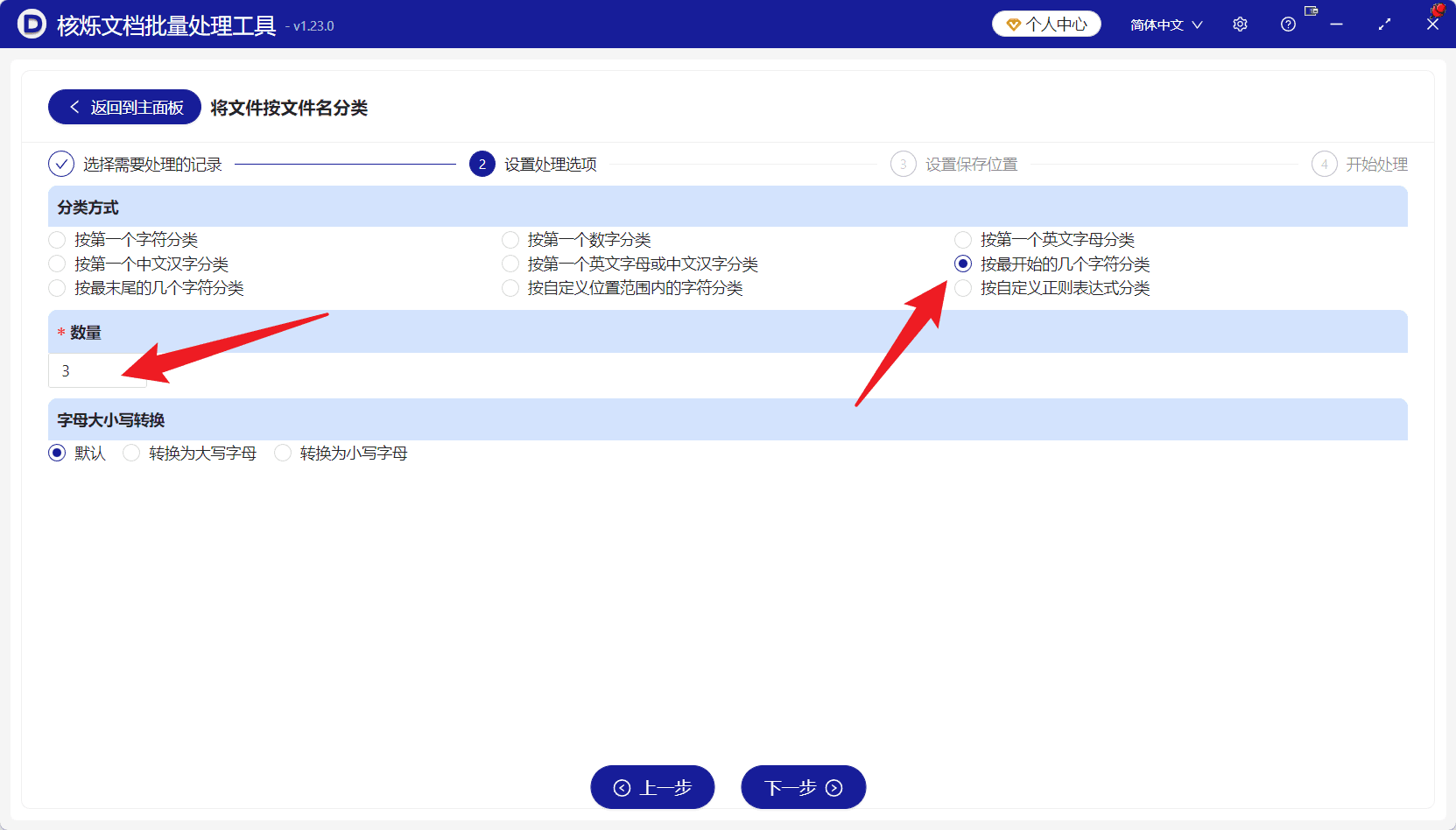Select 按最开始的几个字符分类 radio
Screen dimensions: 1456x830
tap(963, 264)
